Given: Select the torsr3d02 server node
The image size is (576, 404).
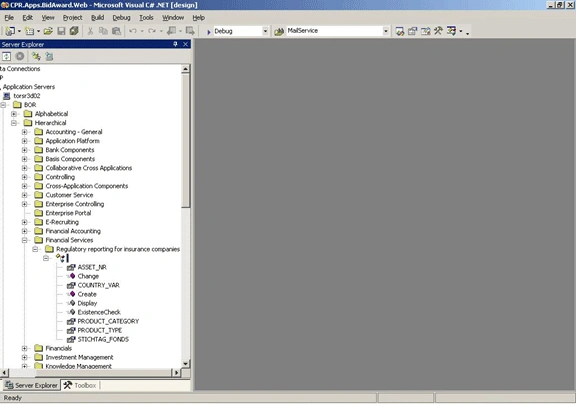Looking at the screenshot, I should coord(27,96).
